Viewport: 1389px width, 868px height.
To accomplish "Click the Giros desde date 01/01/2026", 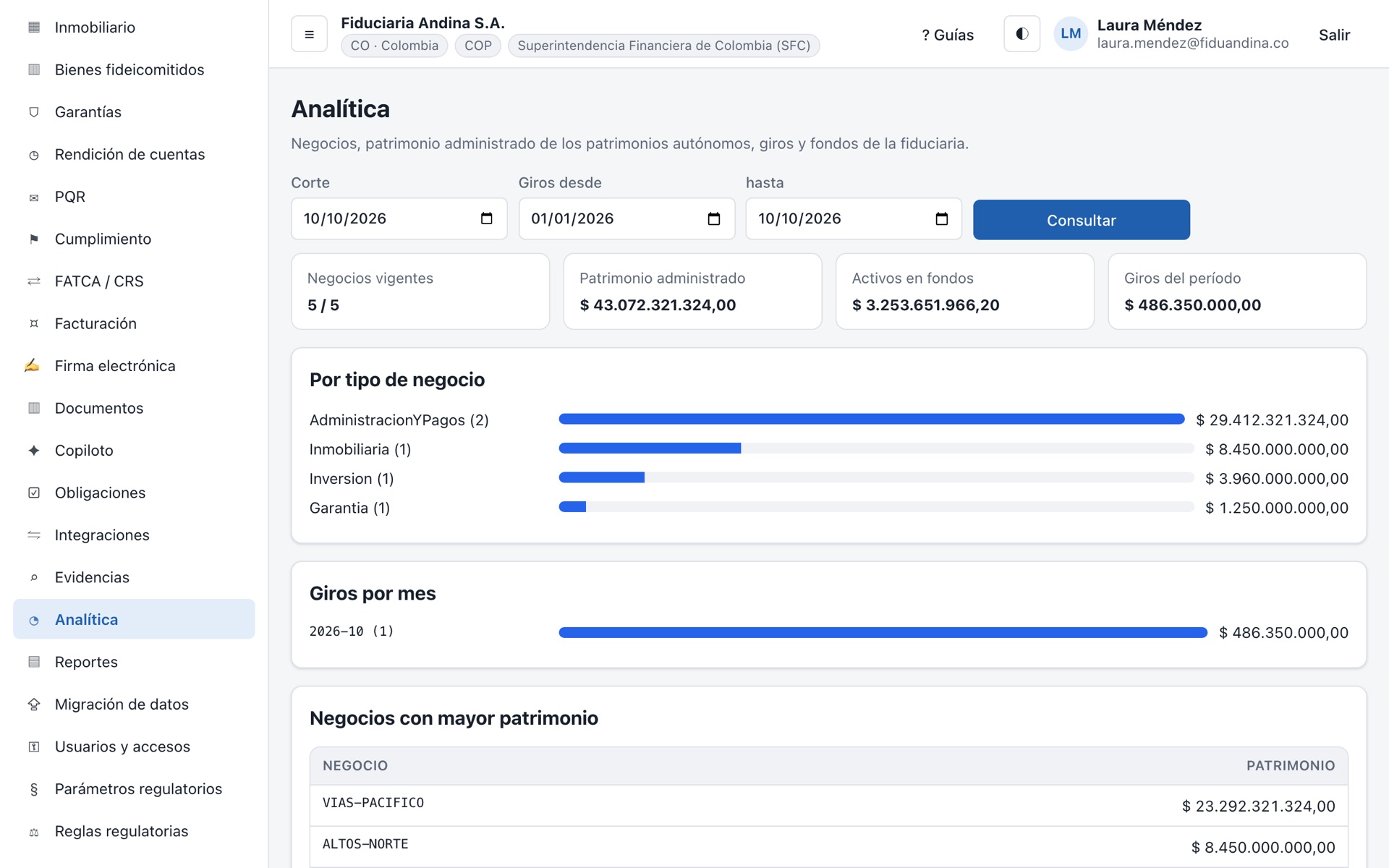I will 572,218.
